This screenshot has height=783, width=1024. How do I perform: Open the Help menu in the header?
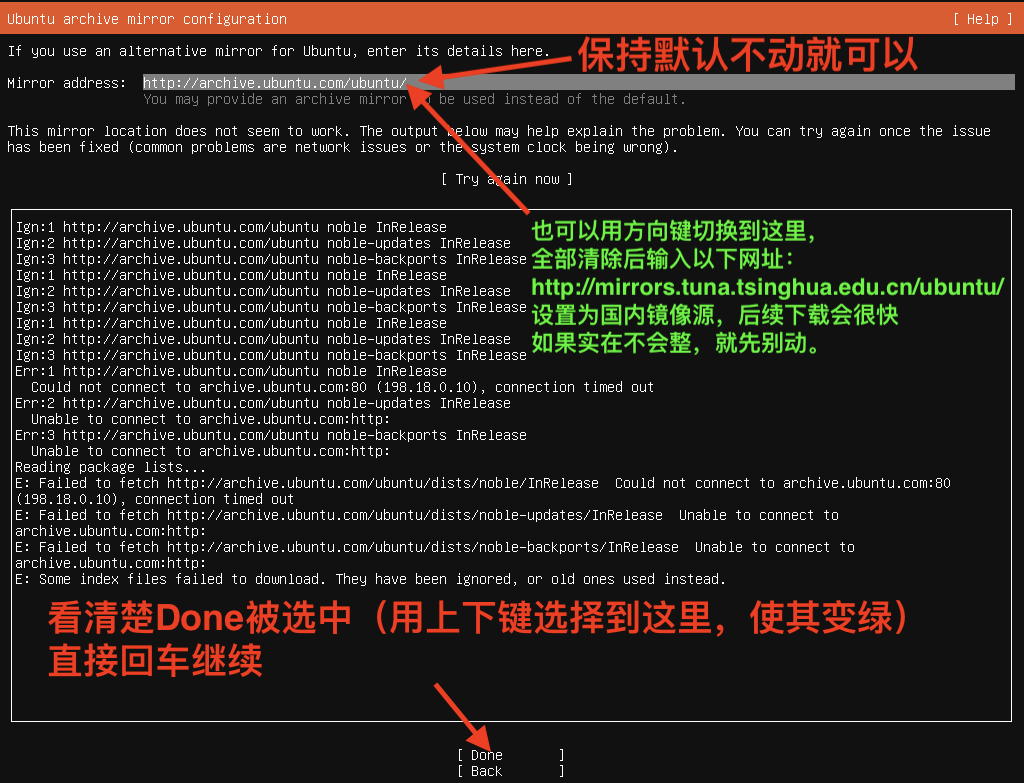coord(982,19)
